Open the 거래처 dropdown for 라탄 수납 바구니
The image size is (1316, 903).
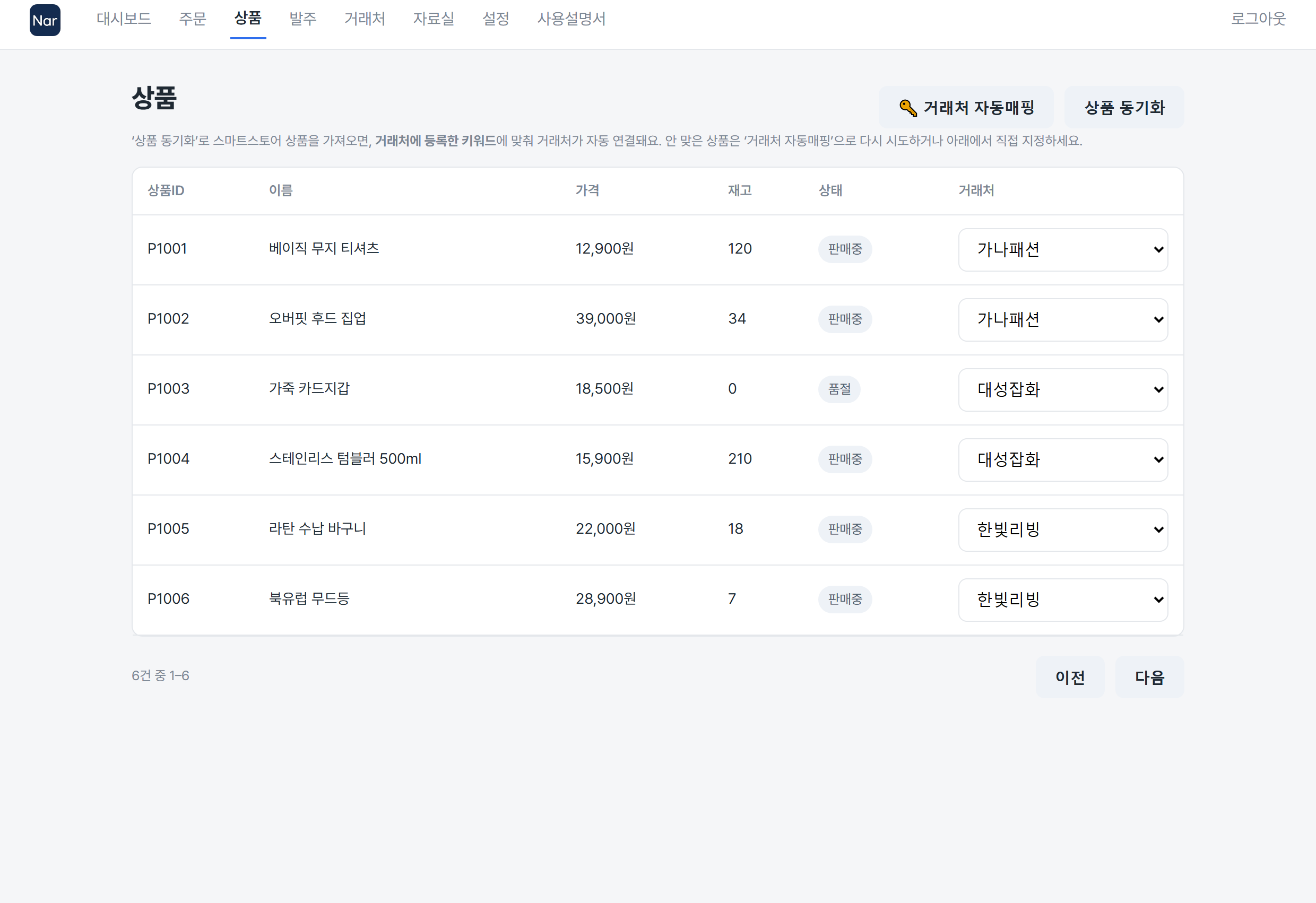[1063, 530]
